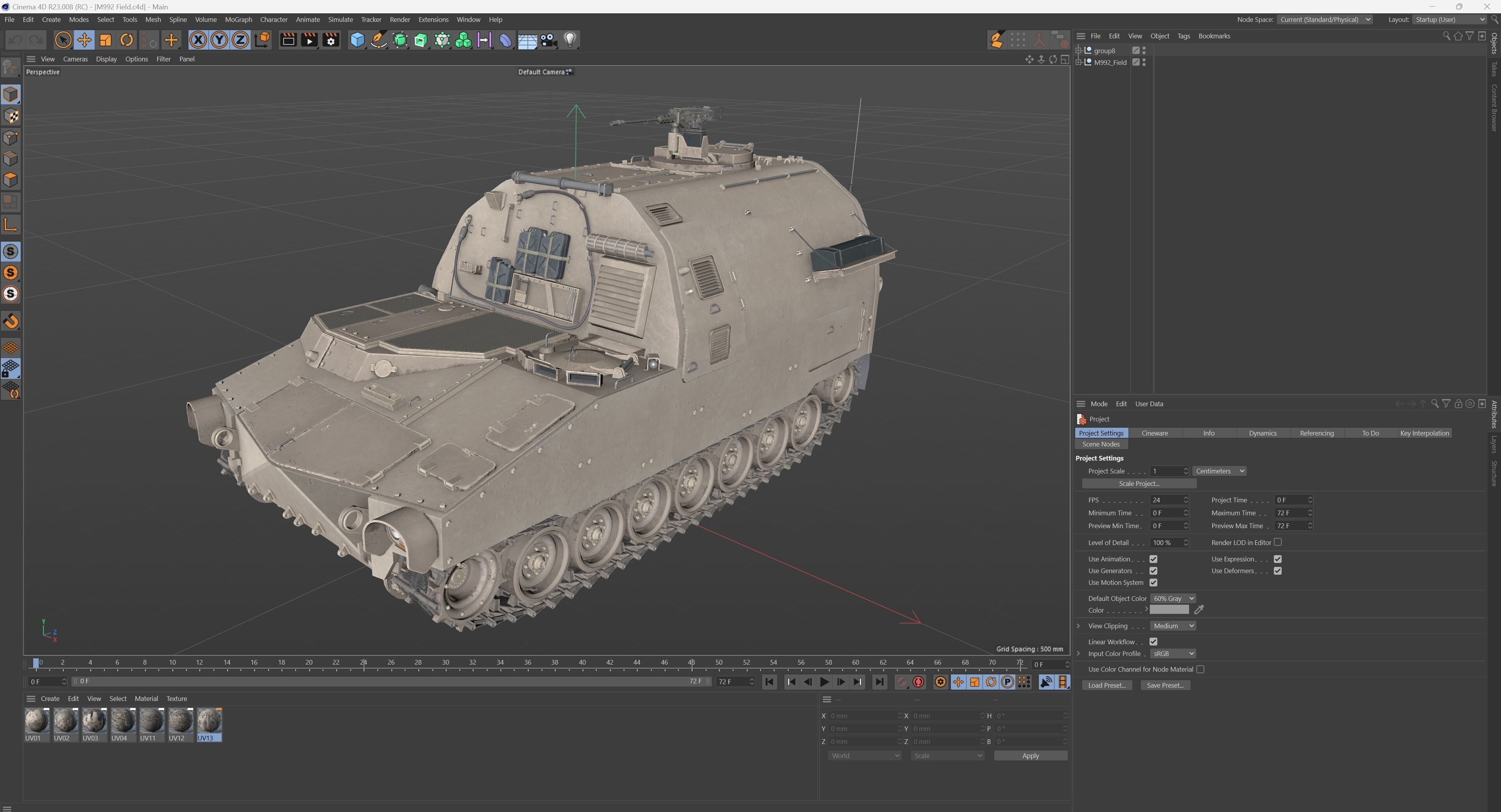Open Input Color Profile dropdown
This screenshot has height=812, width=1501.
(1173, 654)
